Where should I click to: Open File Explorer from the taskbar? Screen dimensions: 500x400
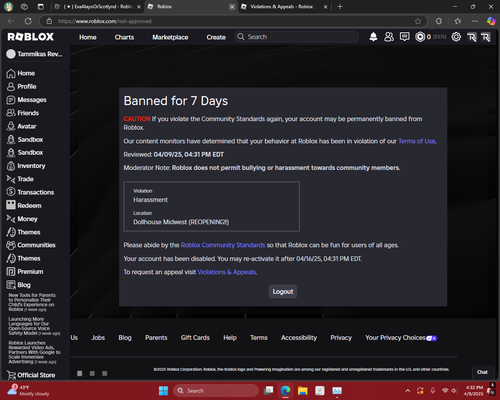pos(303,390)
